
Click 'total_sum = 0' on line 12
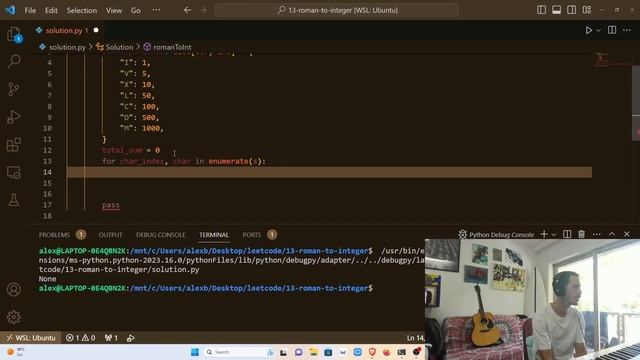pyautogui.click(x=131, y=150)
